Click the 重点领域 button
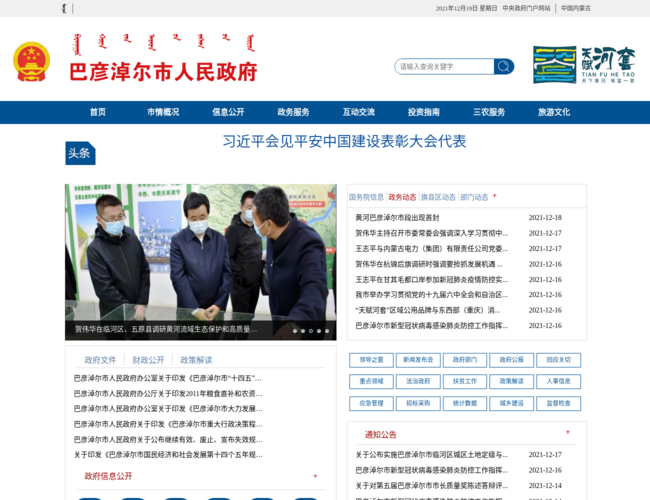650x500 pixels. coord(371,381)
